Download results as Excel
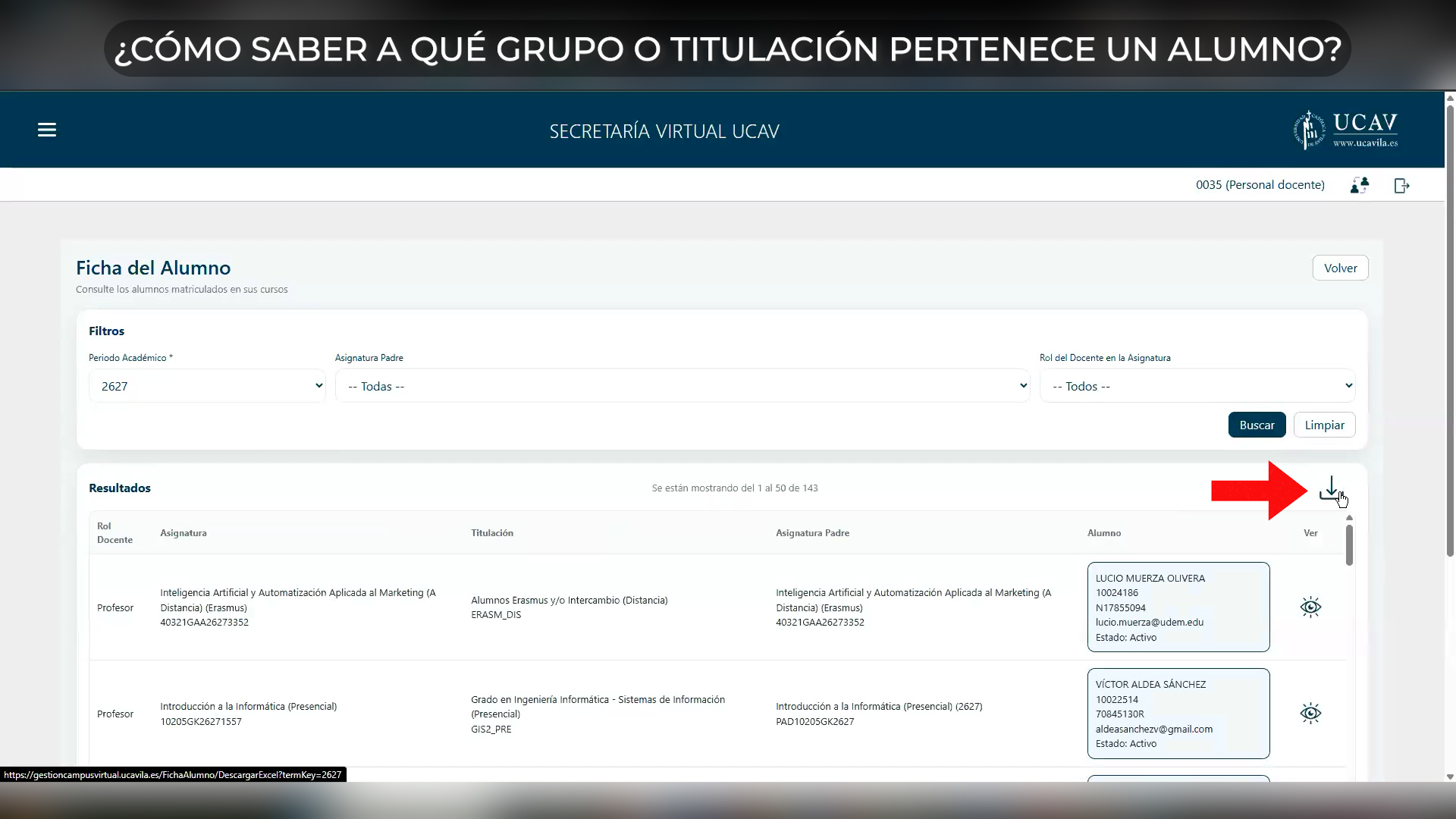The width and height of the screenshot is (1456, 819). pos(1331,488)
